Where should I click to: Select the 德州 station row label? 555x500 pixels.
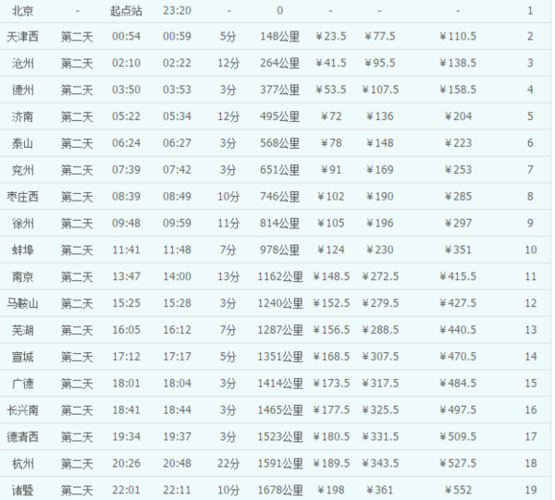[x=23, y=90]
